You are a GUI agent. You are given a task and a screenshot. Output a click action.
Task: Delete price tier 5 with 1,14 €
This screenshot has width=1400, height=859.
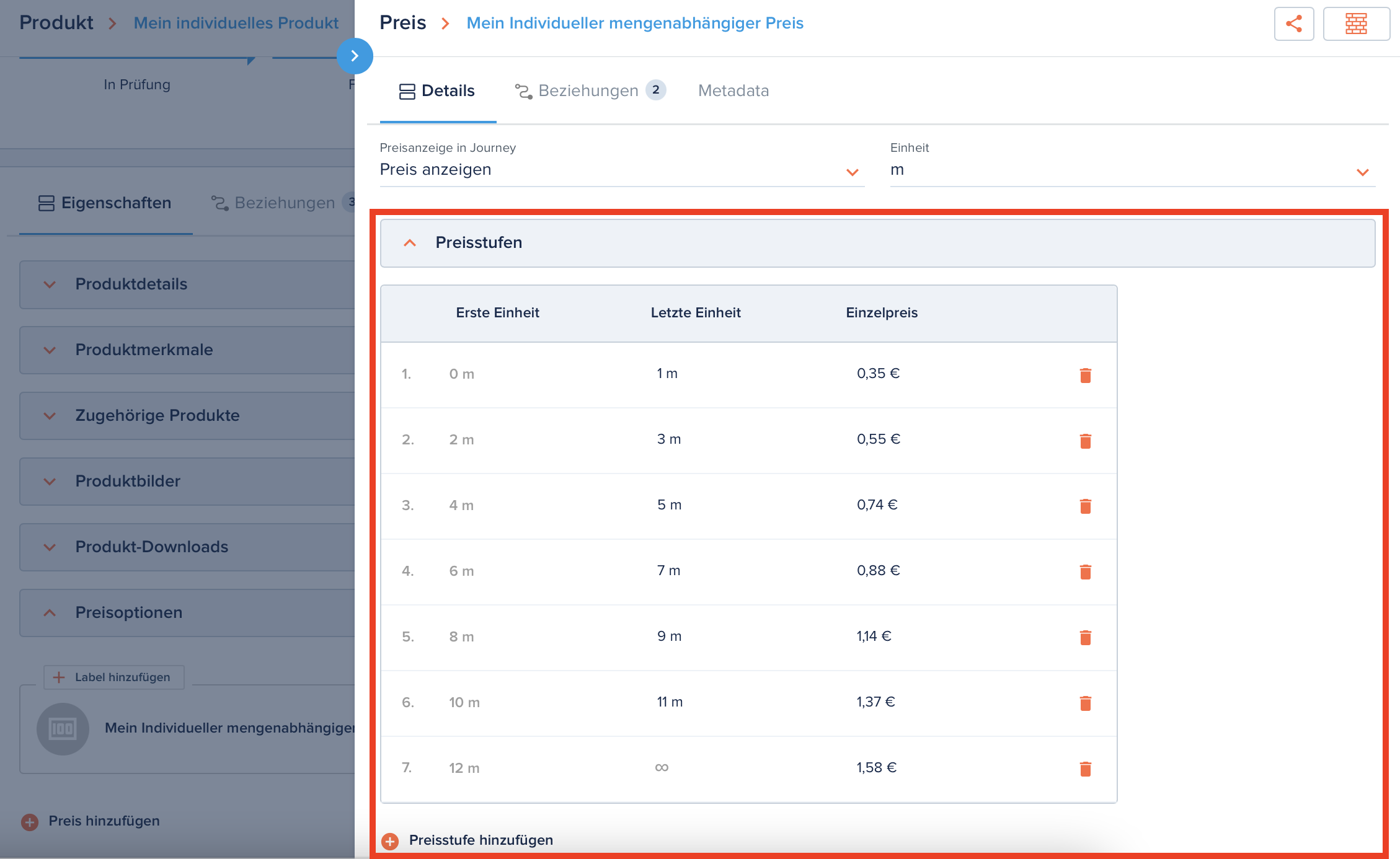pyautogui.click(x=1085, y=638)
